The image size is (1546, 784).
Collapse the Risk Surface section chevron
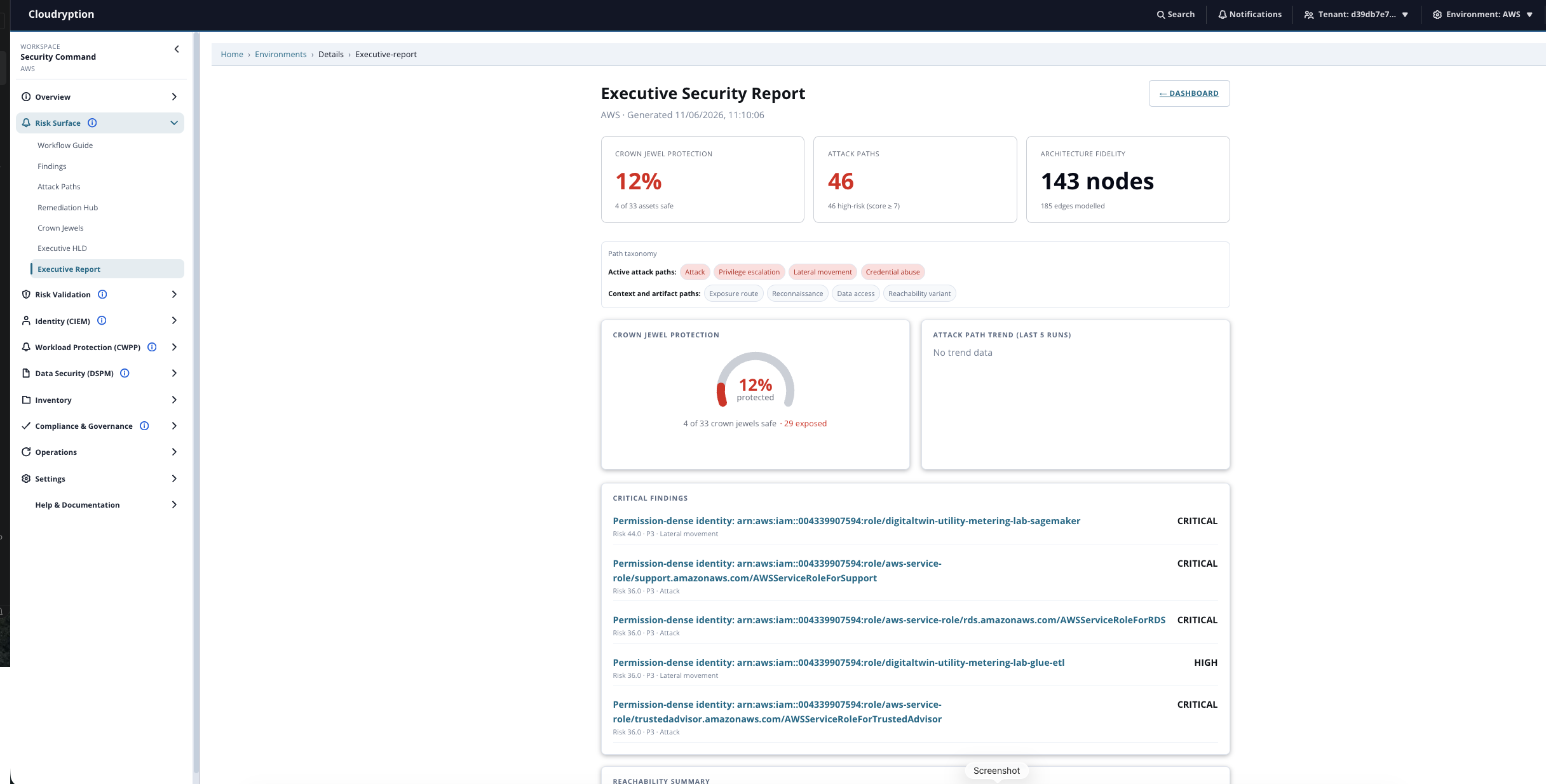pos(174,123)
